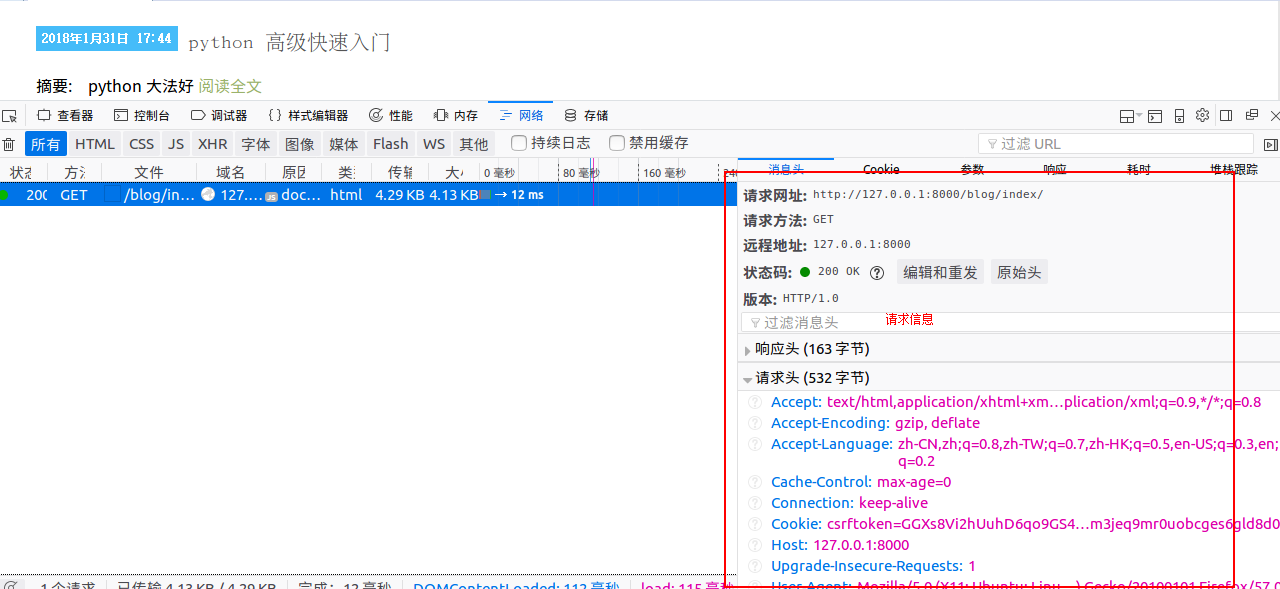
Task: Open the devtools settings gear
Action: 1202,116
